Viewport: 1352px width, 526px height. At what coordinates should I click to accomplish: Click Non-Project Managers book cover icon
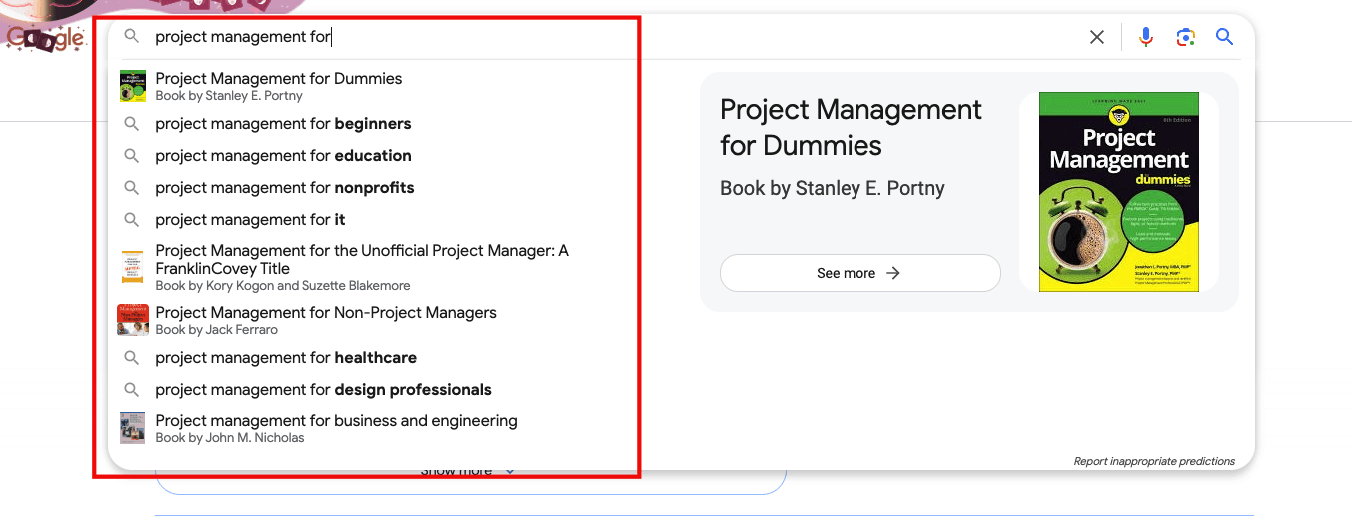pos(132,320)
